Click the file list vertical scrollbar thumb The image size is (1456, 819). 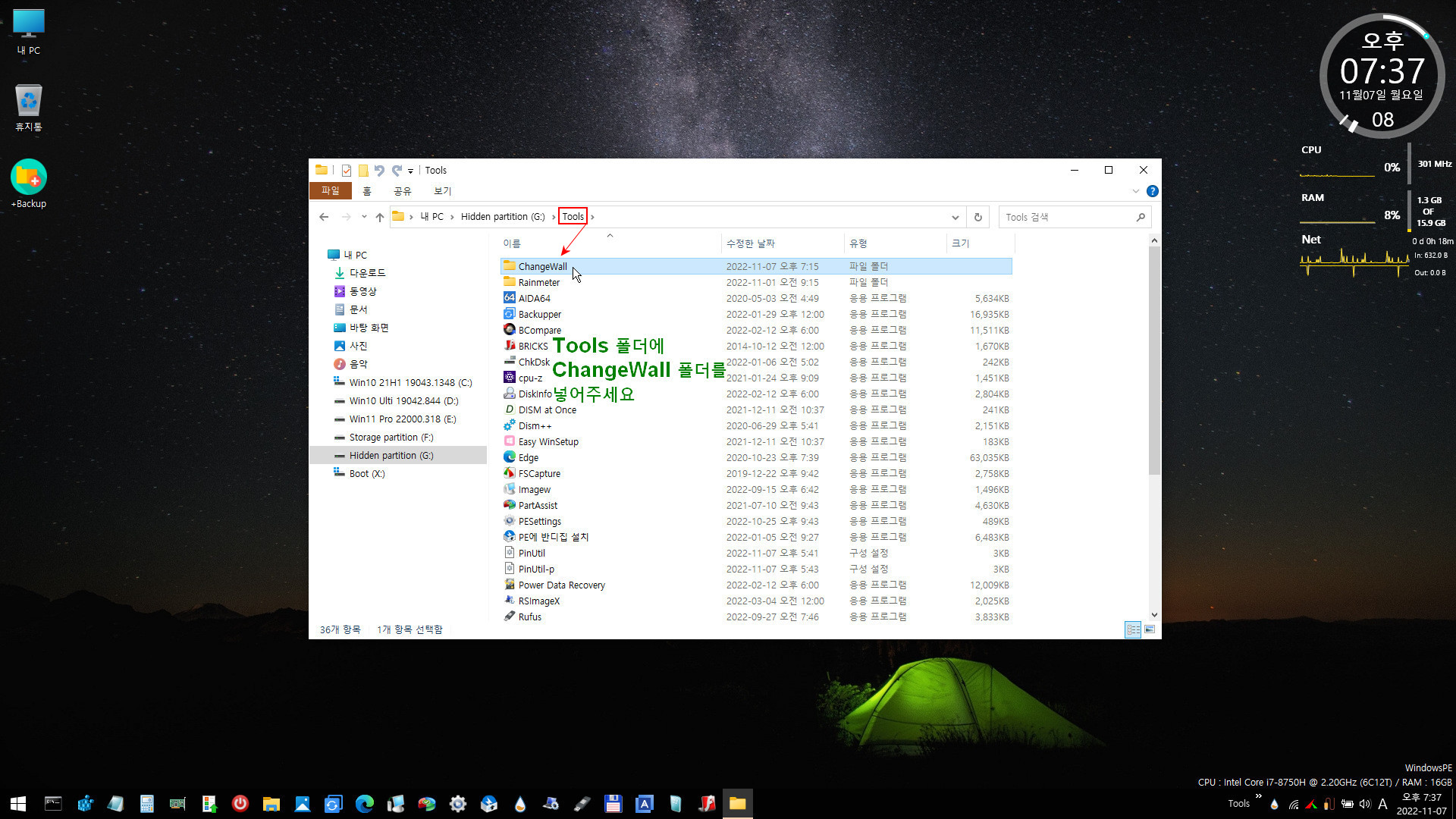(1154, 361)
